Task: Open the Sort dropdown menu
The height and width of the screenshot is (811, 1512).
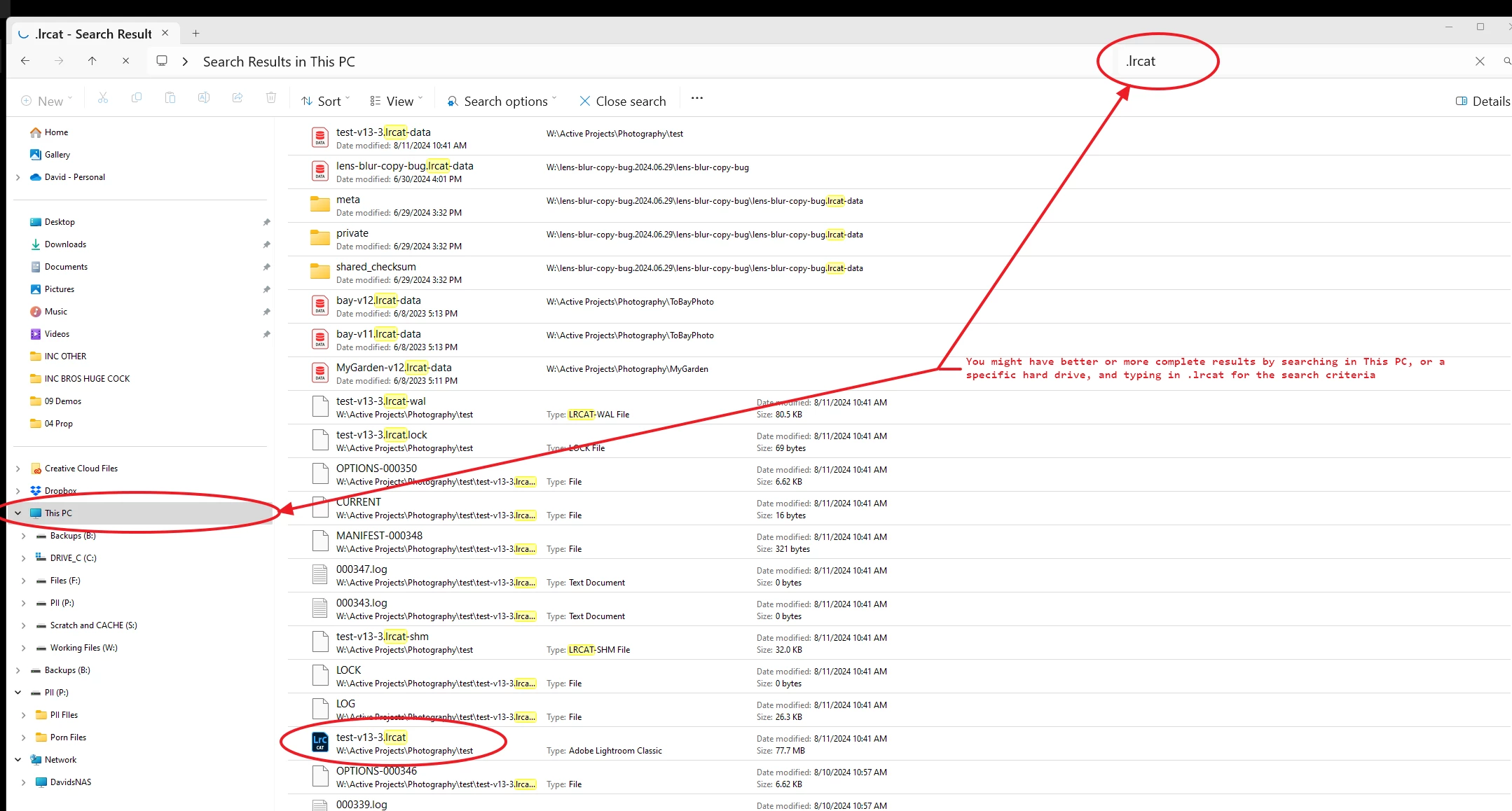Action: pyautogui.click(x=325, y=101)
